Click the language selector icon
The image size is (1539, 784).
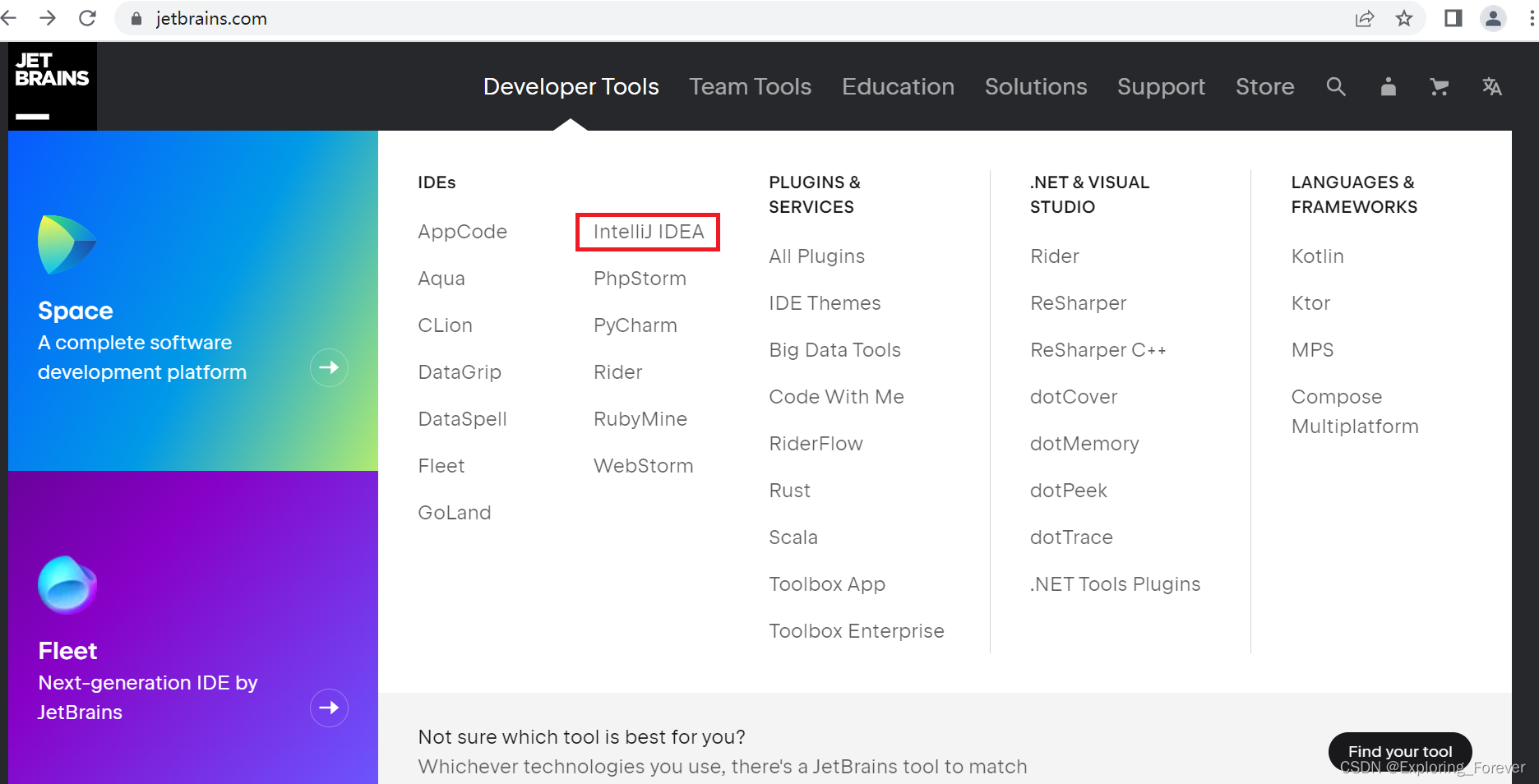coord(1491,86)
